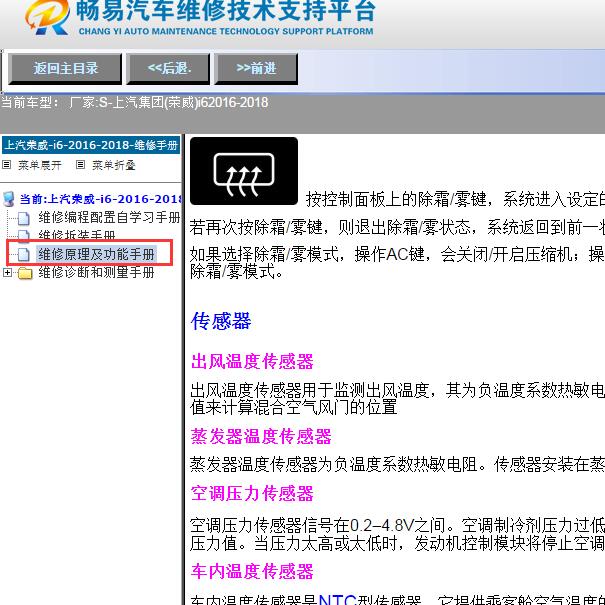Viewport: 605px width, 605px height.
Task: Click the paragraph starting 蒸发器温度传感器为负温度
Action: click(397, 464)
